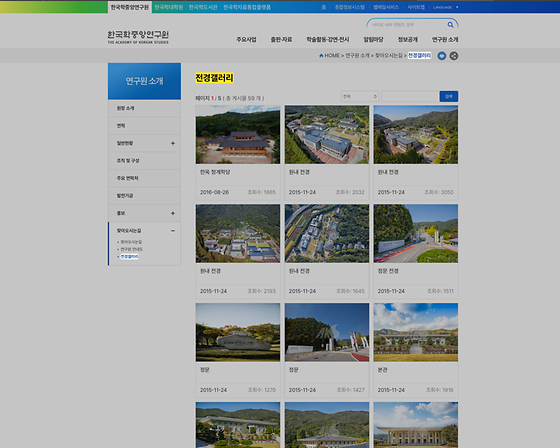Open highlighted 전경갤러리 sub-item link
Image resolution: width=560 pixels, height=448 pixels.
tap(129, 257)
